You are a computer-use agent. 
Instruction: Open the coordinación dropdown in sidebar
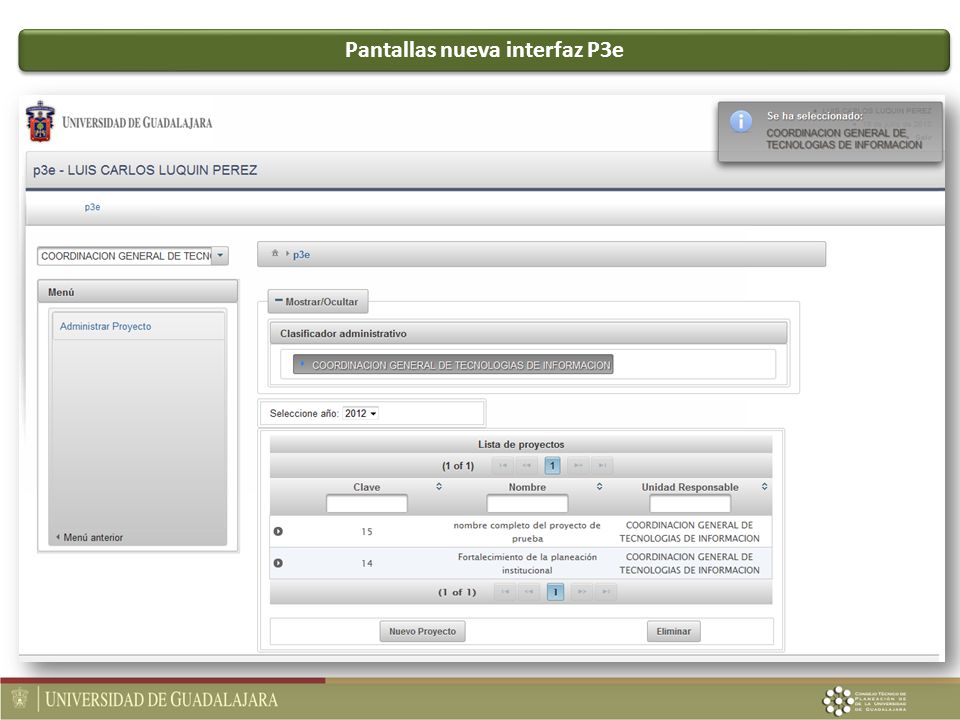click(220, 256)
